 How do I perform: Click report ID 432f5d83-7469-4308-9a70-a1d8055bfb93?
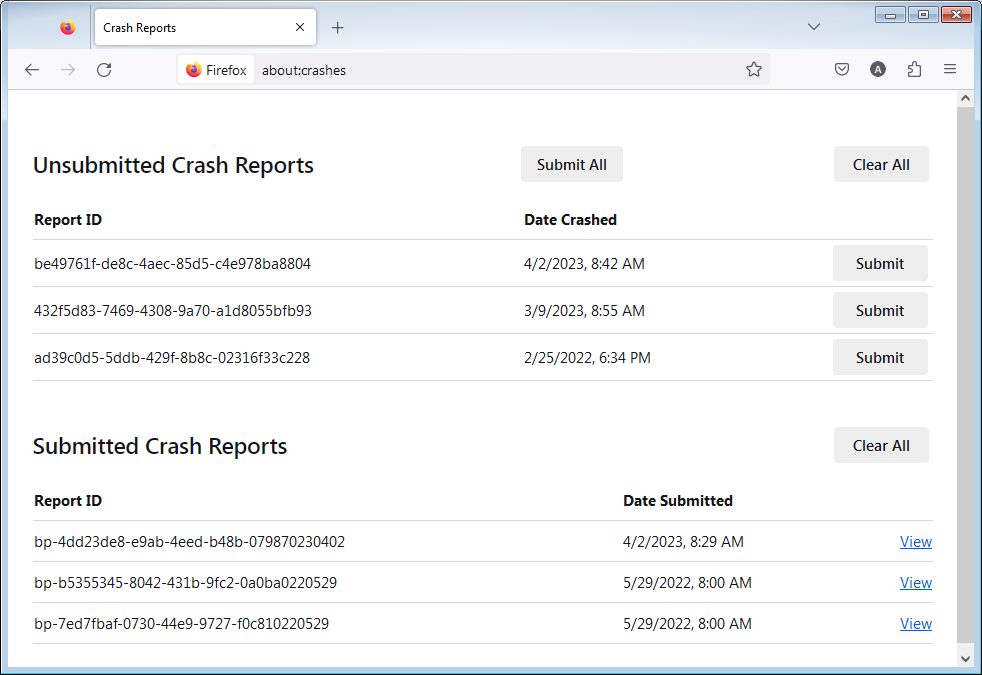(173, 311)
